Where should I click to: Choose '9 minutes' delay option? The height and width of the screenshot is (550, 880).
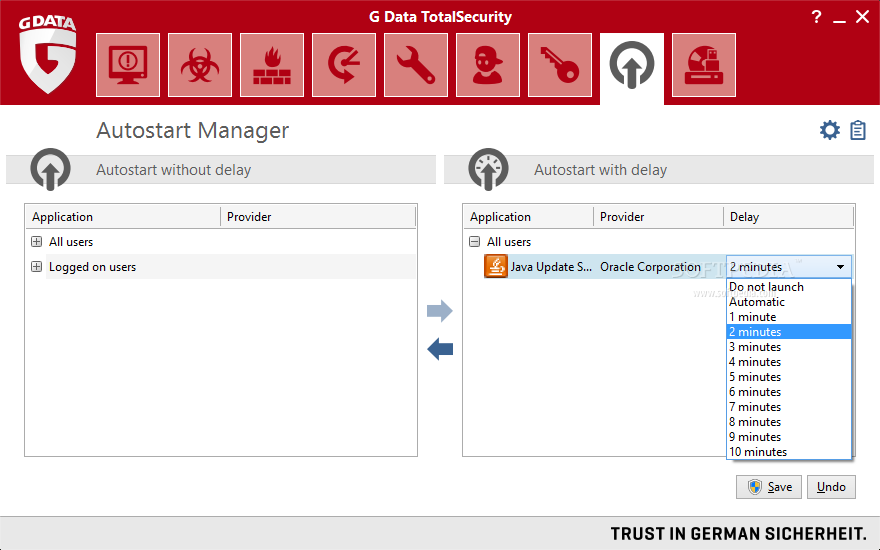(x=789, y=437)
